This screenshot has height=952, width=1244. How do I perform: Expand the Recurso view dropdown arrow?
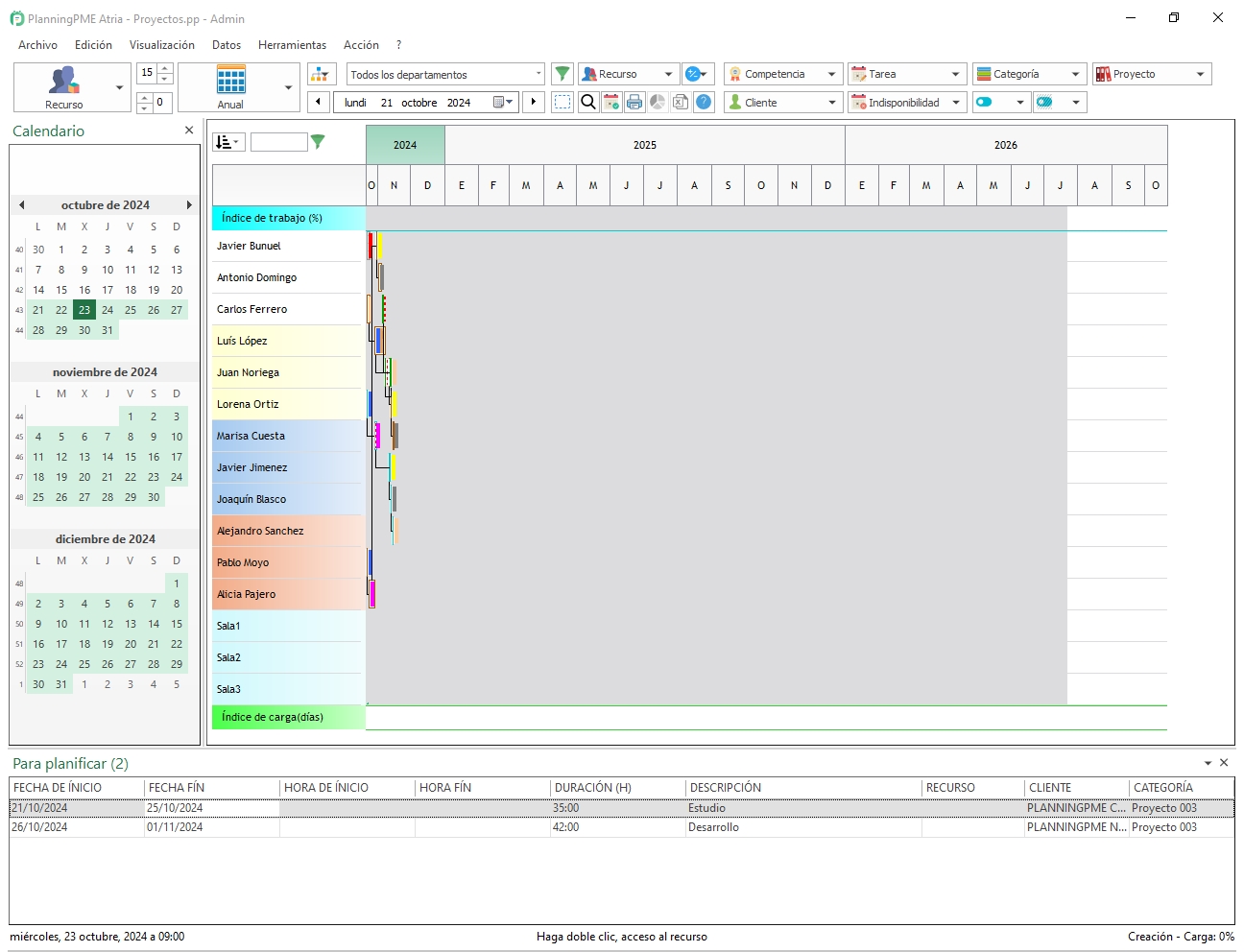coord(120,87)
